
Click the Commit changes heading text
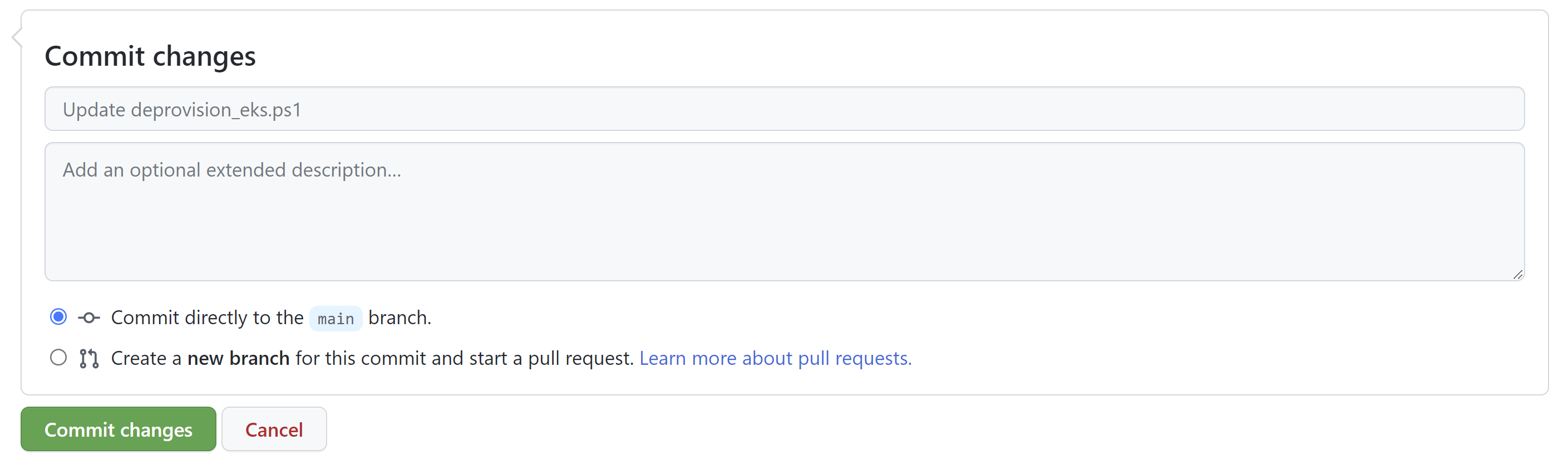coord(150,56)
